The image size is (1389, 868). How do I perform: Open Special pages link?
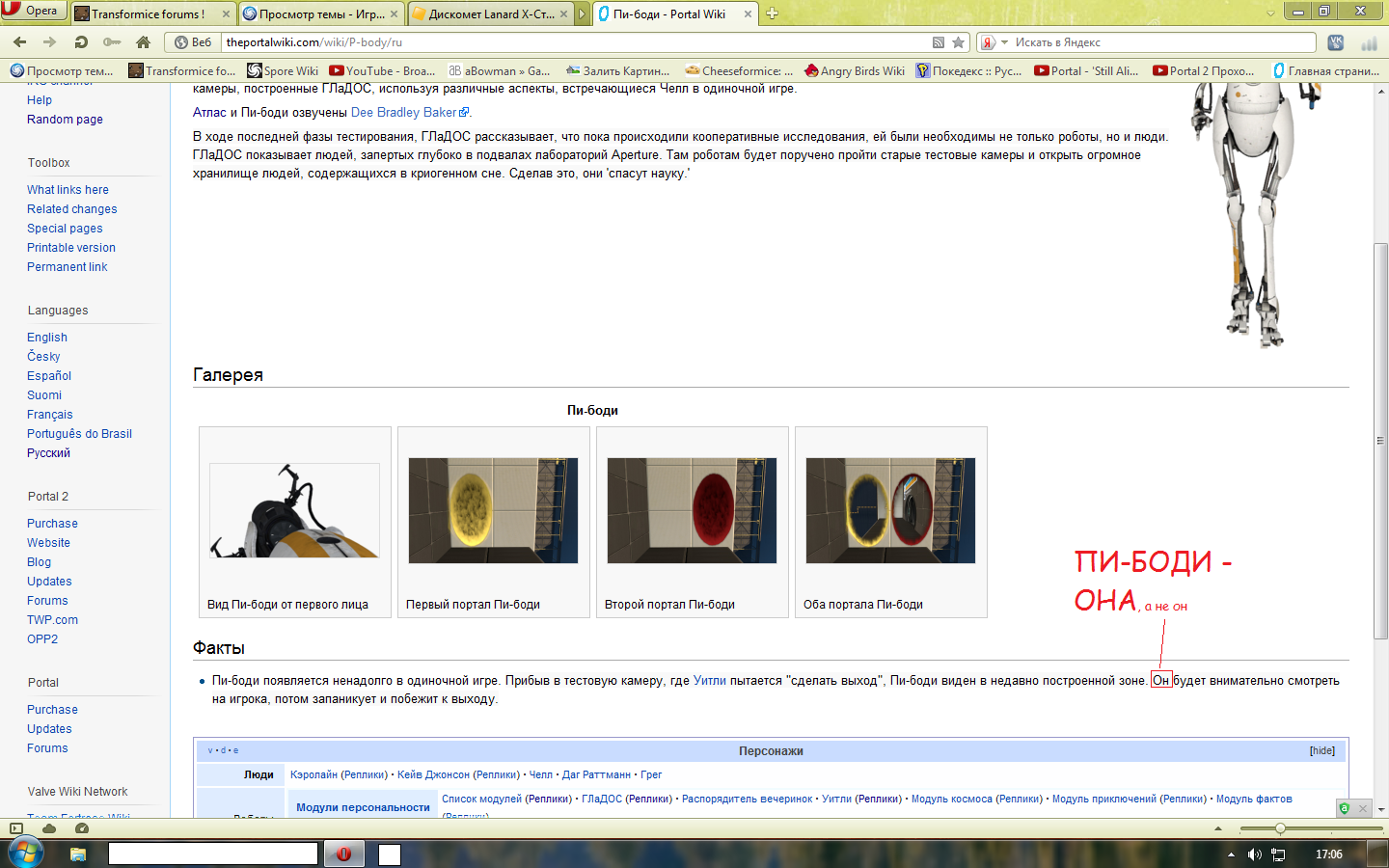pos(65,229)
